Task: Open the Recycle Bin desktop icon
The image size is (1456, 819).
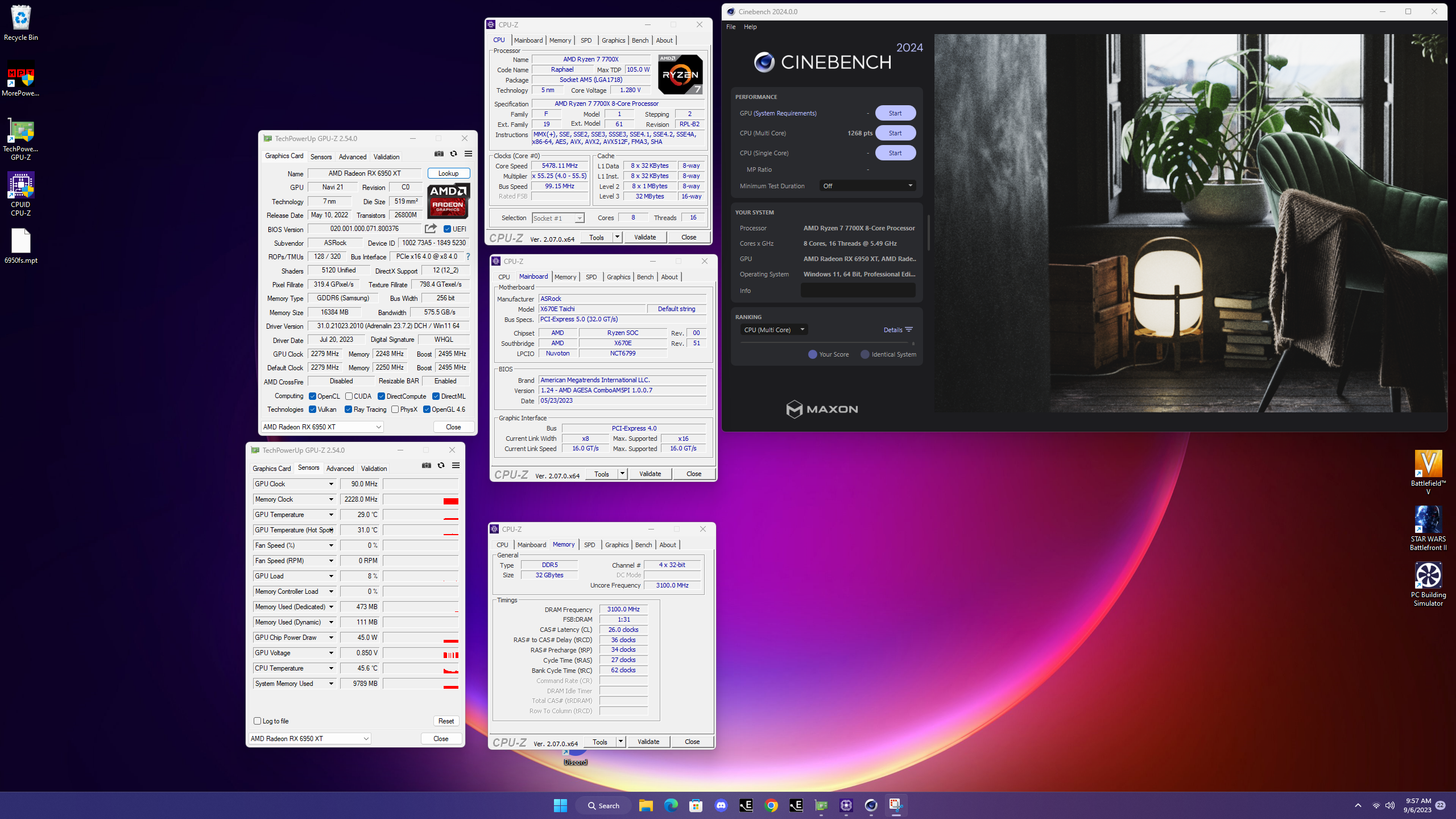Action: (21, 24)
